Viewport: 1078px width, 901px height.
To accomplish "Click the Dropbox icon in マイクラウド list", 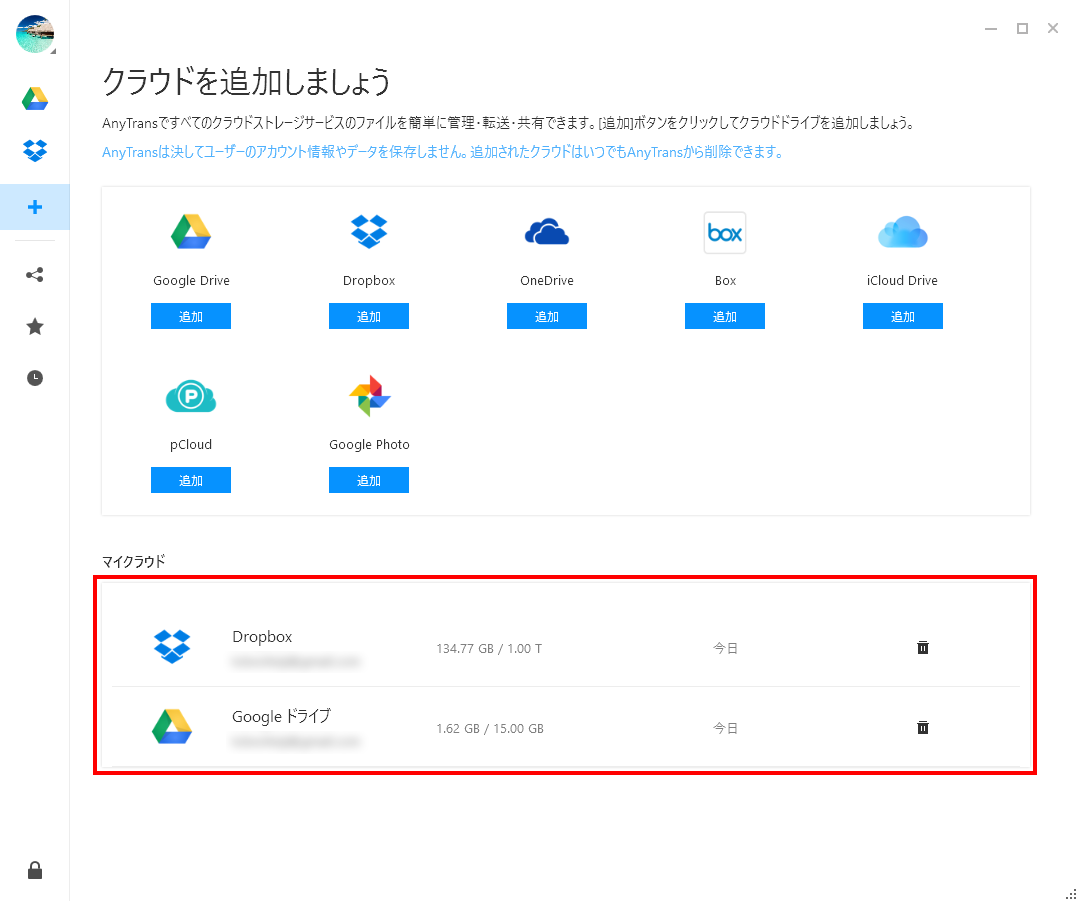I will pyautogui.click(x=172, y=647).
